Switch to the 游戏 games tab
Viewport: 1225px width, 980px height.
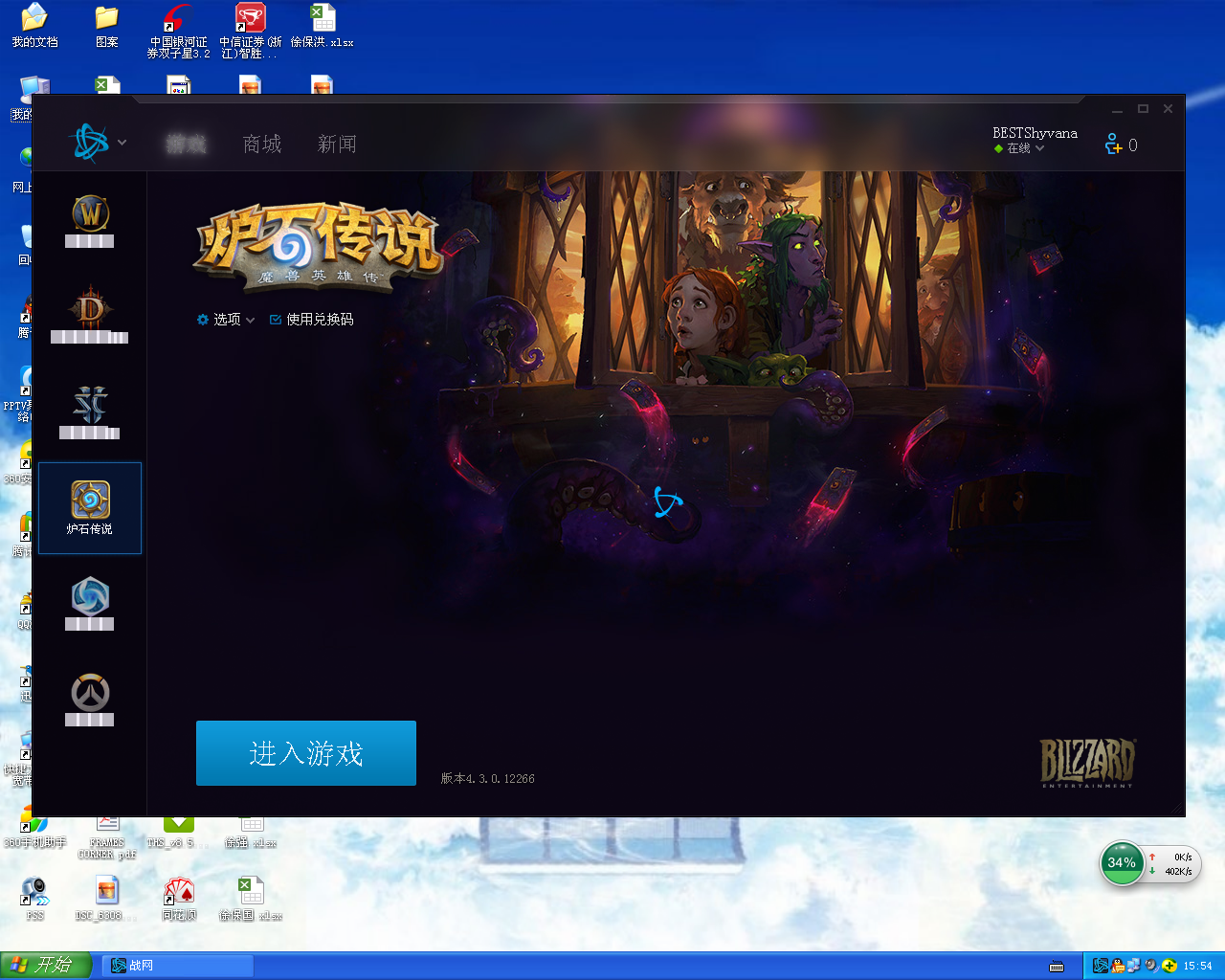pos(186,144)
